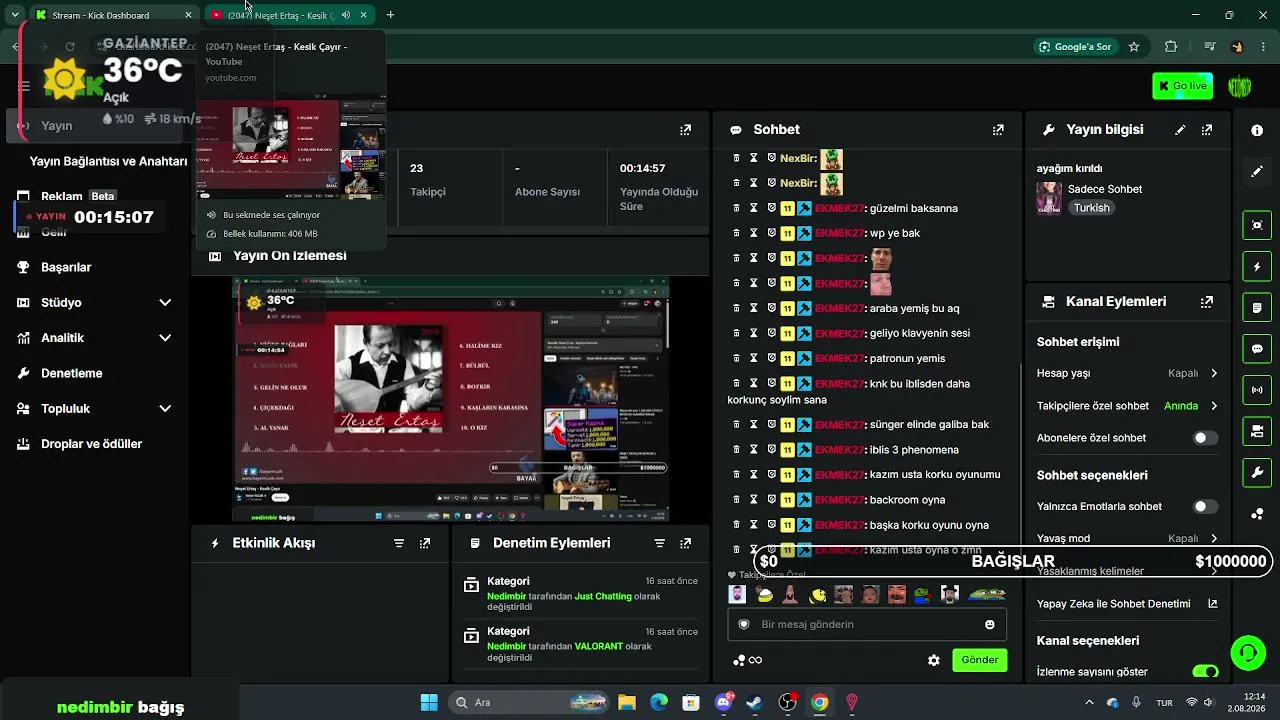This screenshot has height=720, width=1280.
Task: Open Yayın Bağlantısı ve Anahtarı page
Action: 108,162
